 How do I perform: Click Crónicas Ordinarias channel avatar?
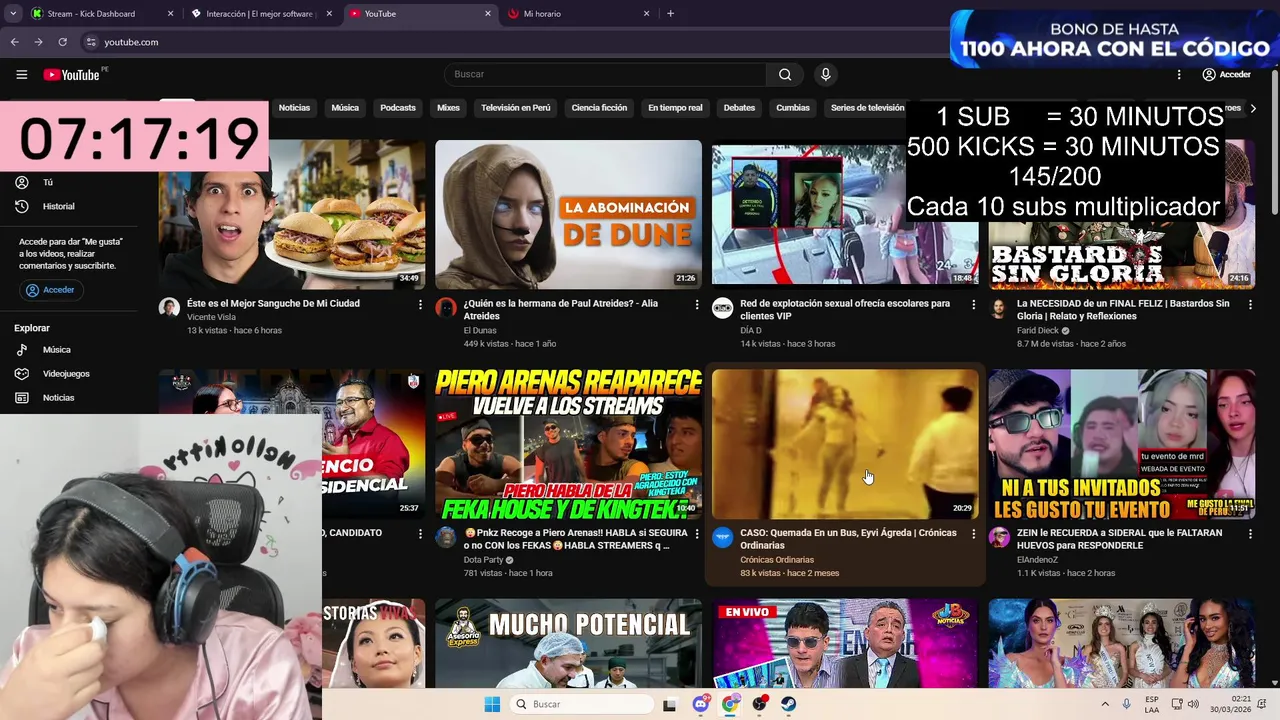coord(722,538)
